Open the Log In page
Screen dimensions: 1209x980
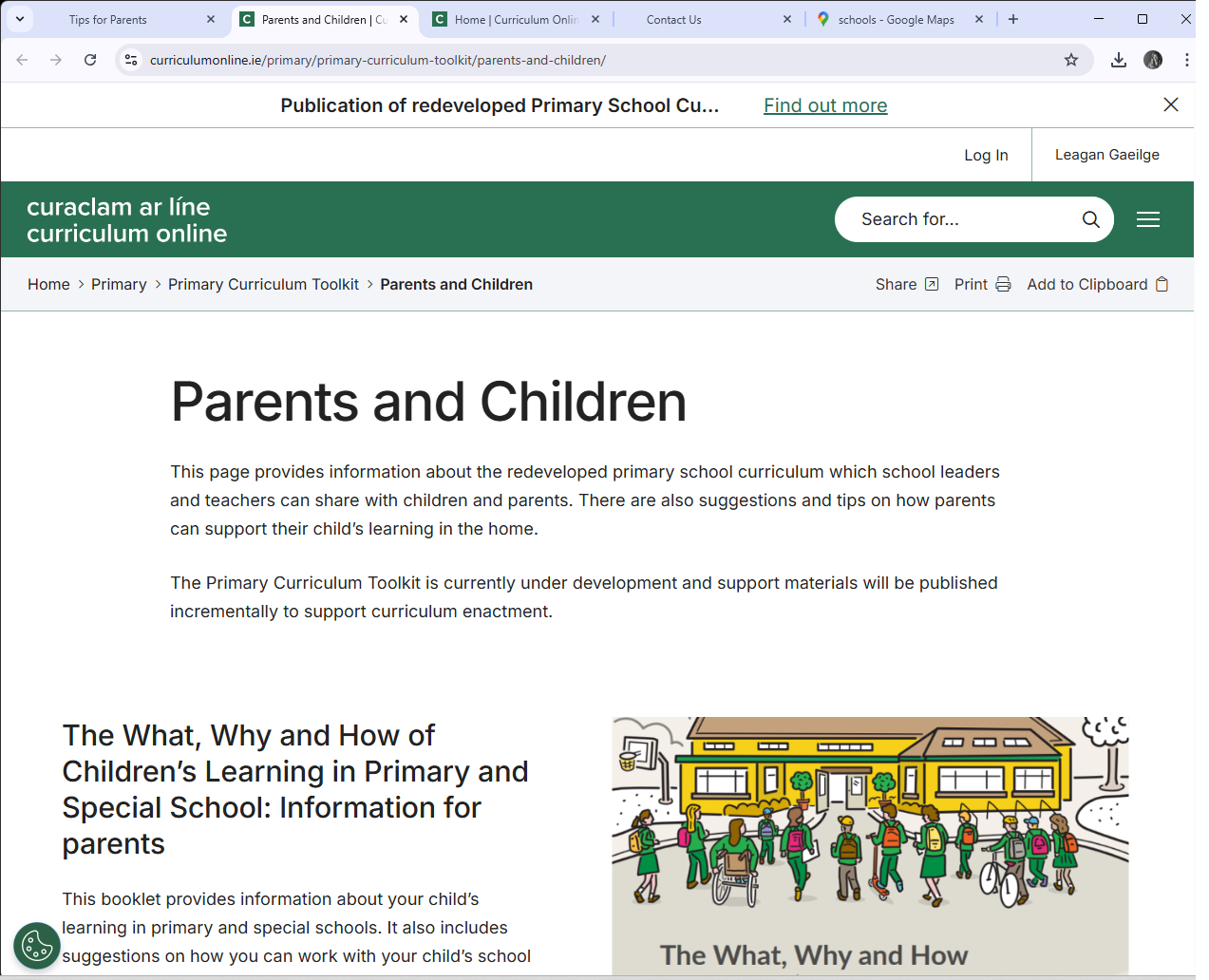986,154
